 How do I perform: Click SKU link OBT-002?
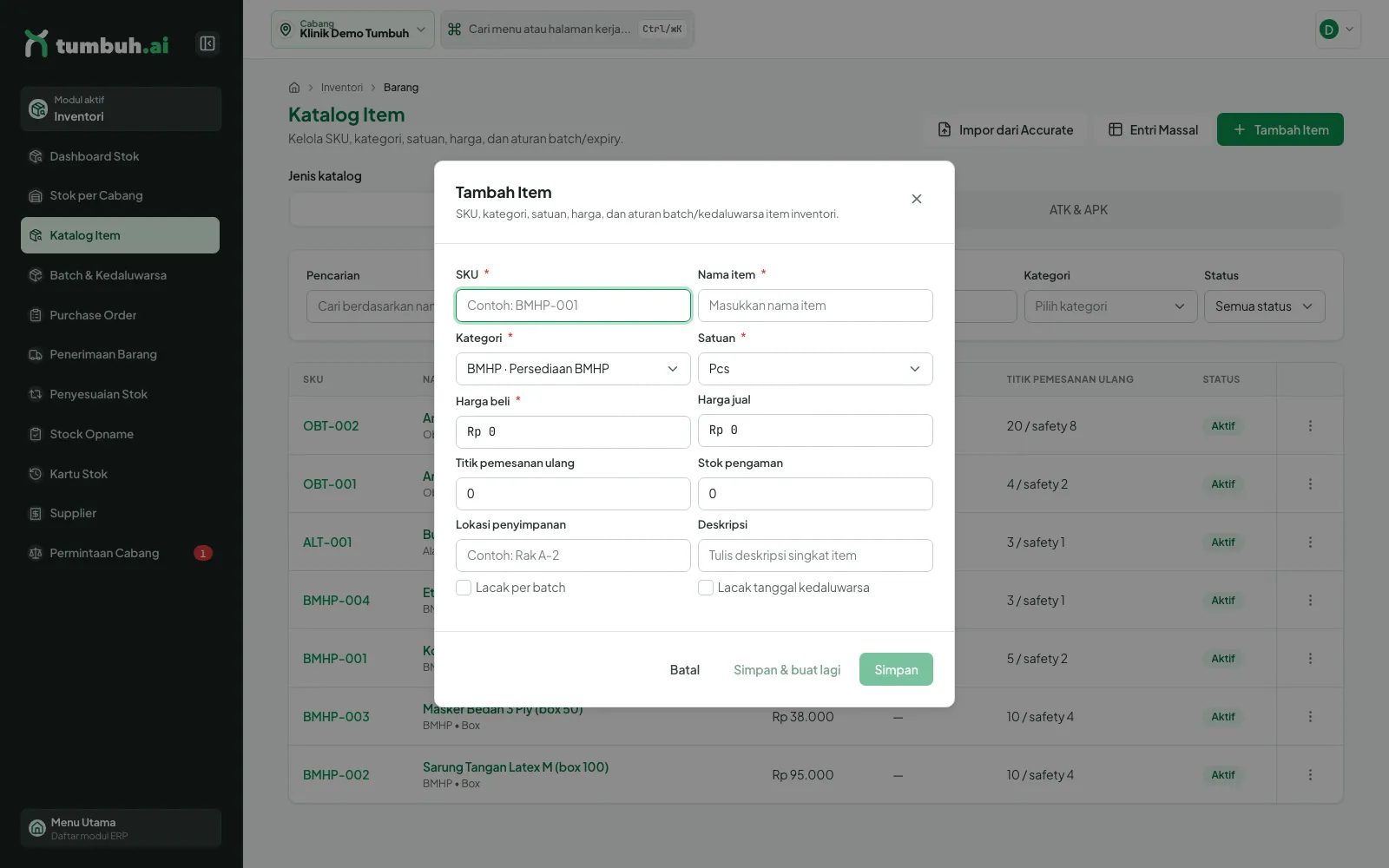pyautogui.click(x=331, y=426)
